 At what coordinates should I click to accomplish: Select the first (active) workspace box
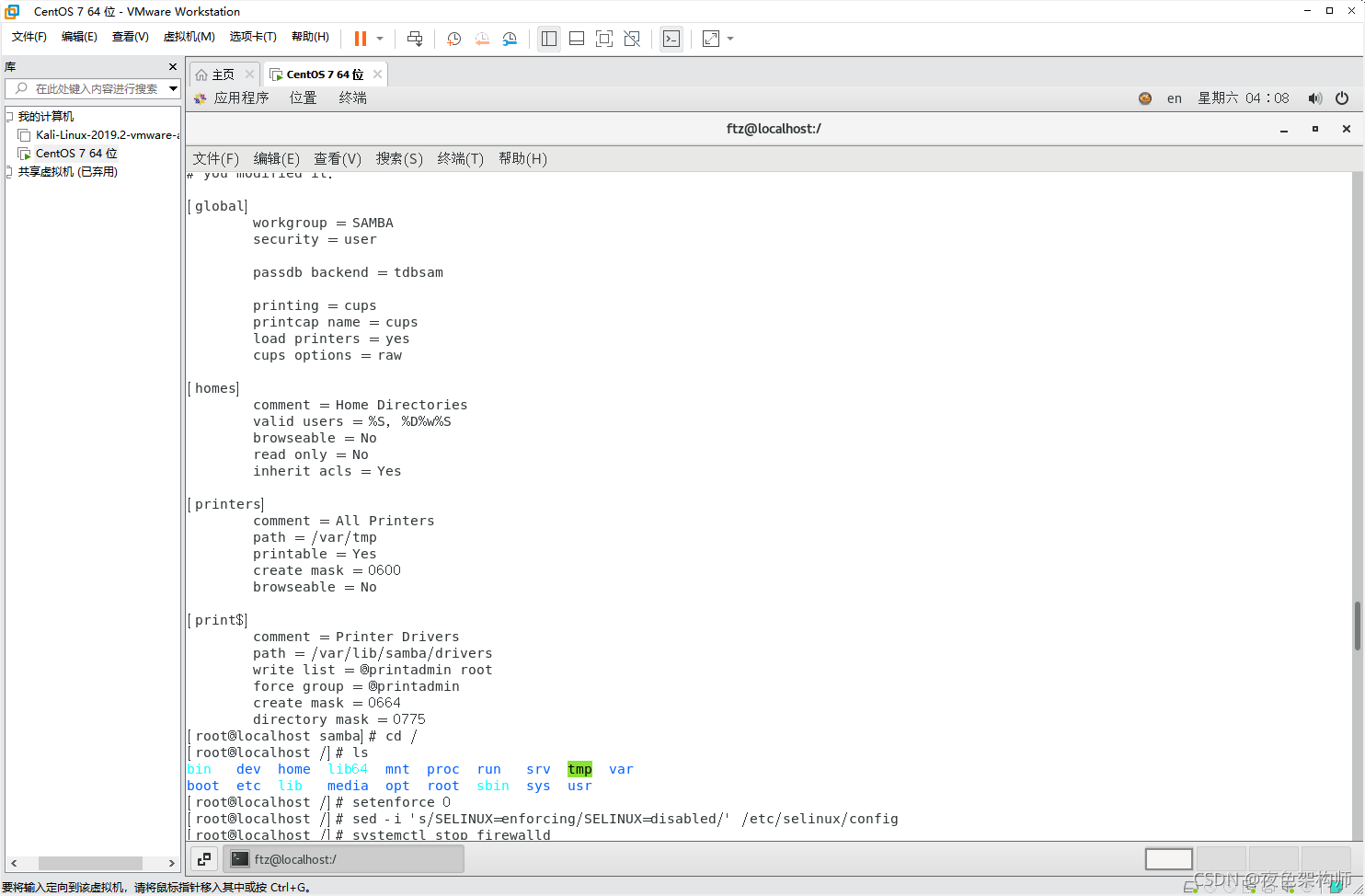tap(1169, 859)
